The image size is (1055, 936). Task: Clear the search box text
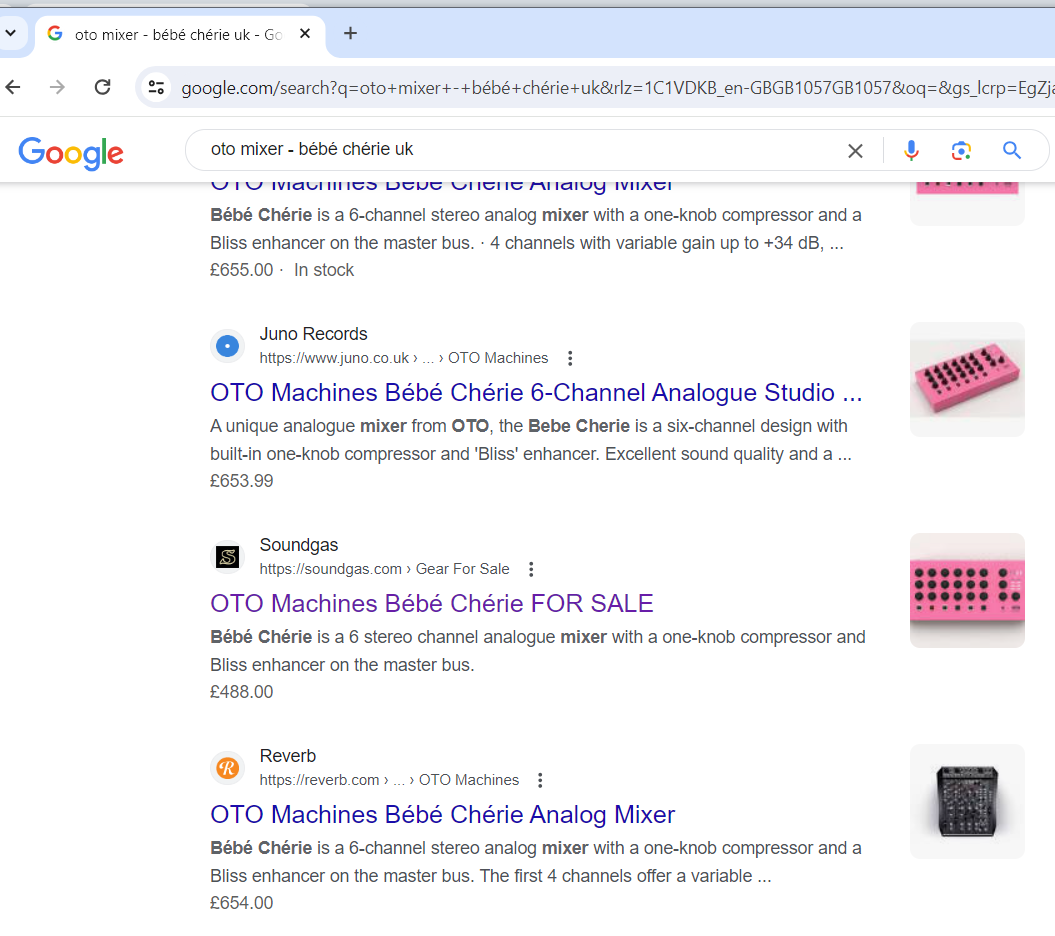pyautogui.click(x=855, y=151)
